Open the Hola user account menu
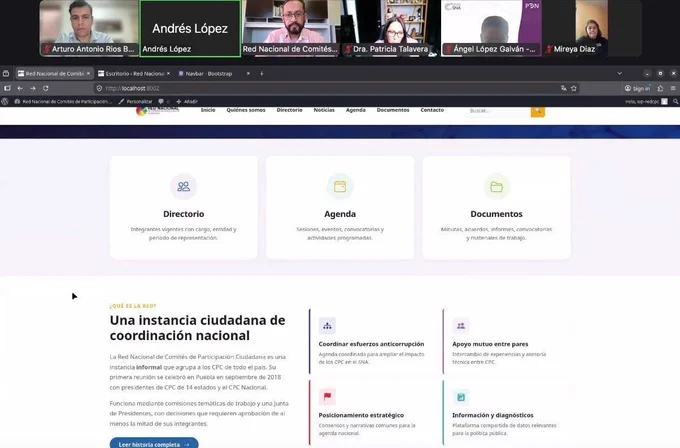 [646, 101]
